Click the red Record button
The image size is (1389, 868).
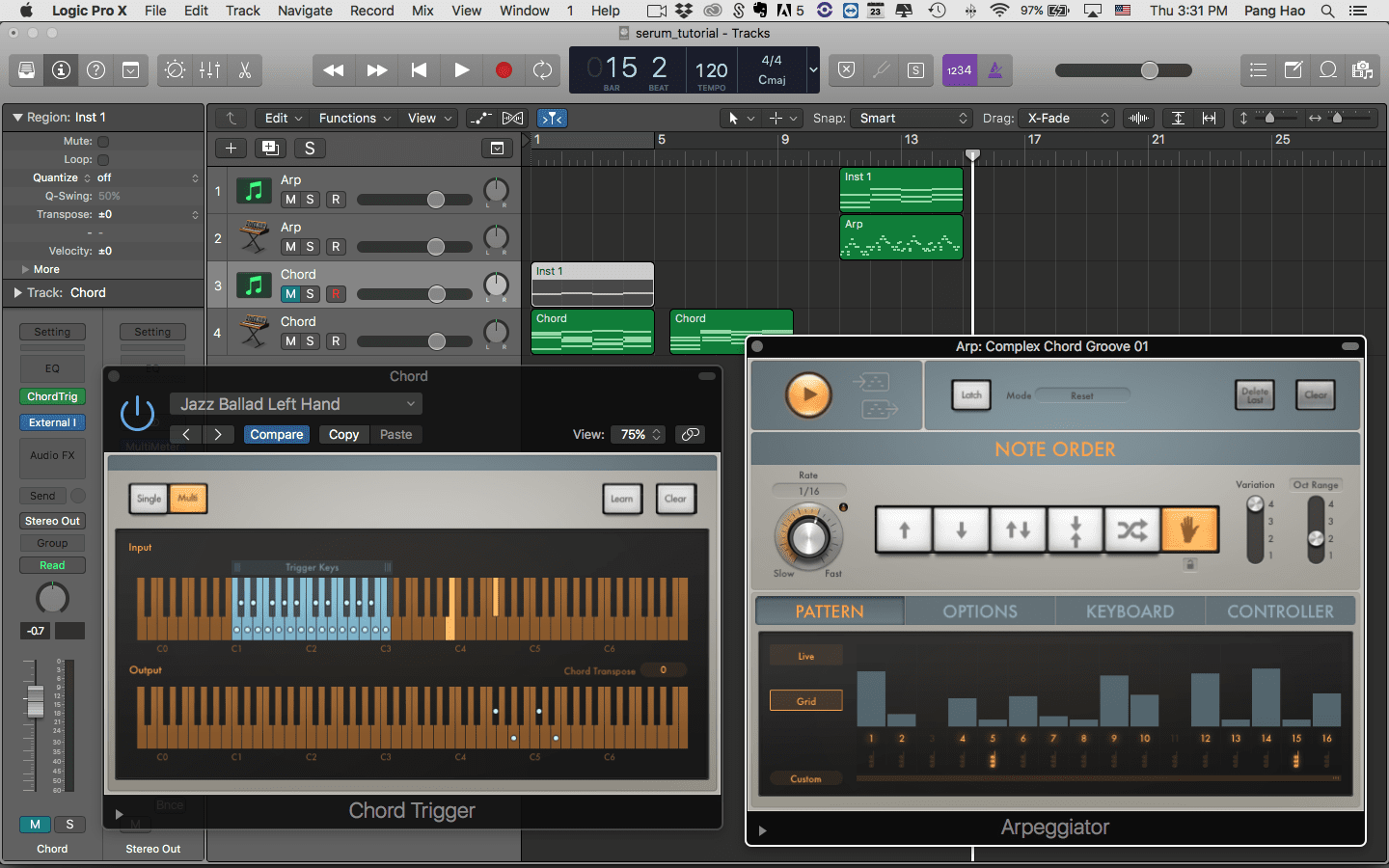click(x=504, y=70)
